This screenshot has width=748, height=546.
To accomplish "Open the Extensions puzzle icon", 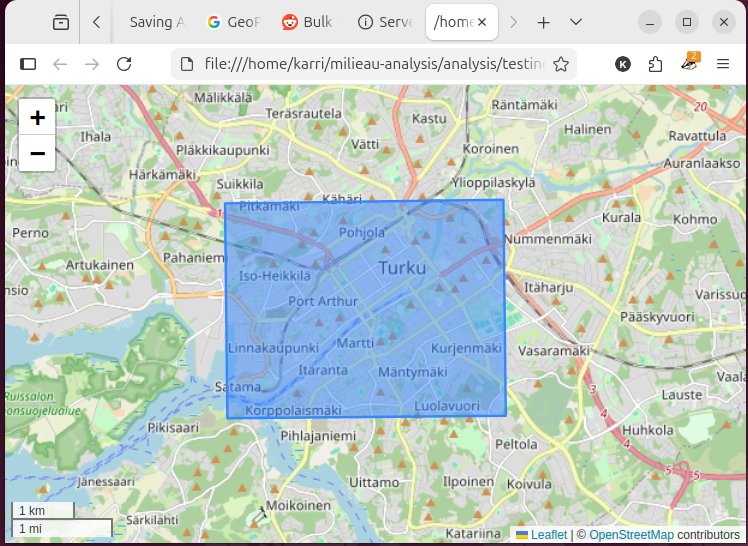I will click(656, 64).
